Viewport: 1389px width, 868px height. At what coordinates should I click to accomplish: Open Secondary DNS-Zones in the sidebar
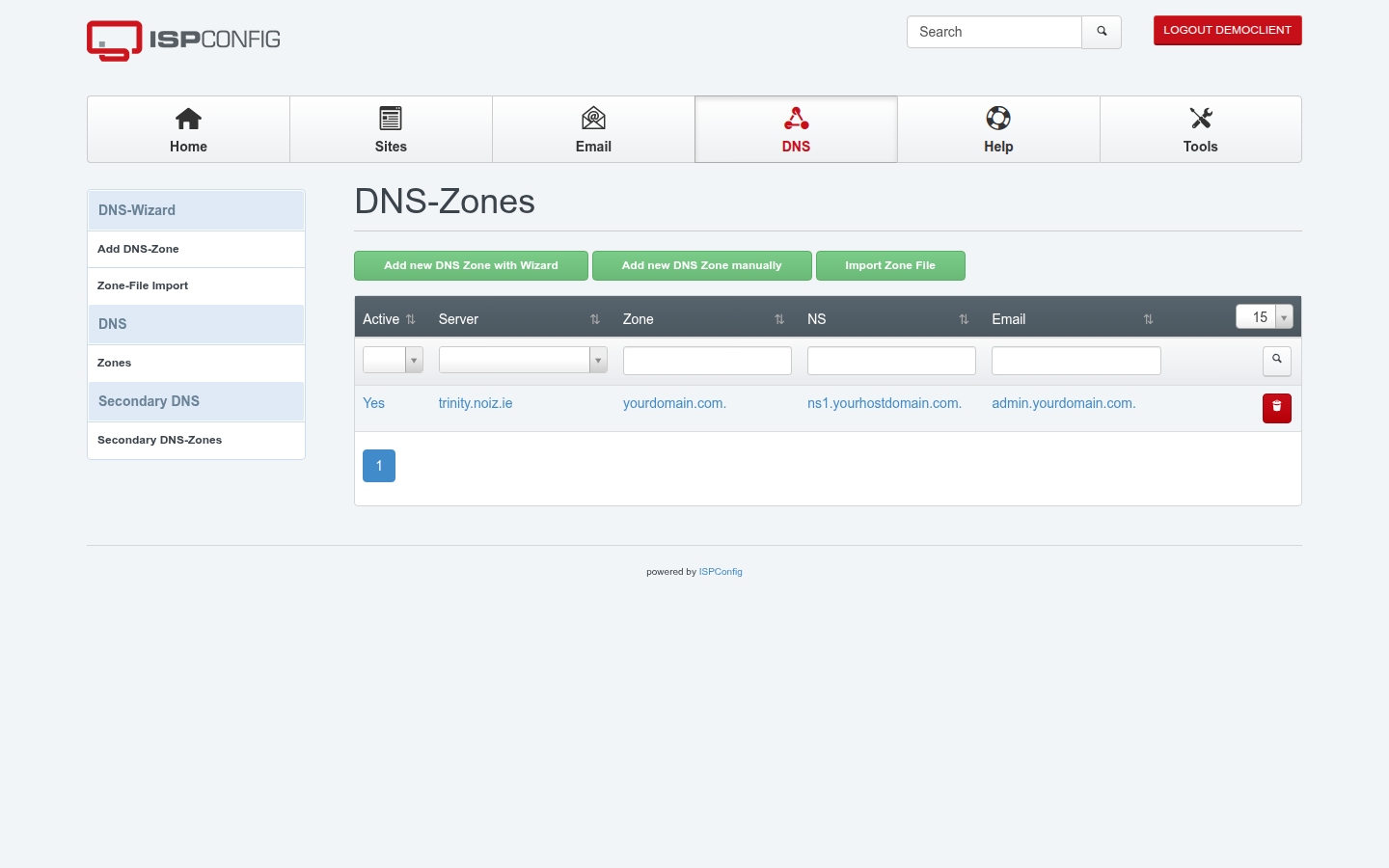point(196,440)
